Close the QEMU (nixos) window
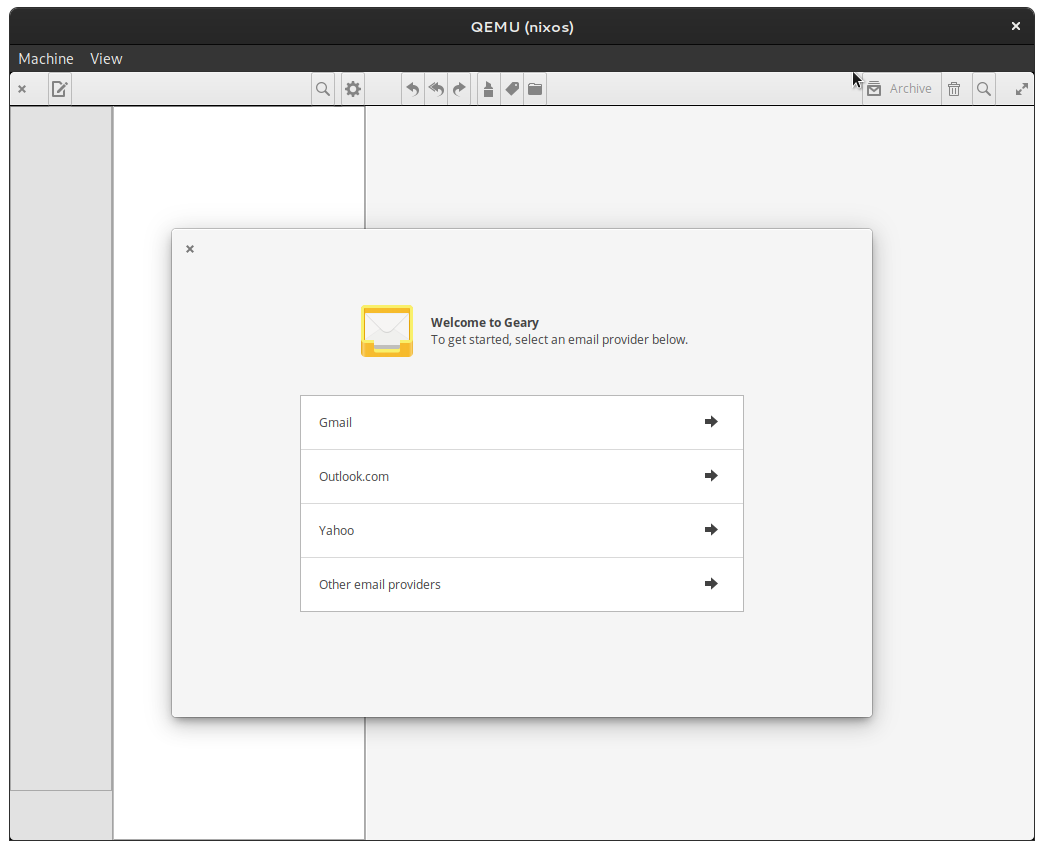This screenshot has width=1044, height=850. [x=1015, y=26]
